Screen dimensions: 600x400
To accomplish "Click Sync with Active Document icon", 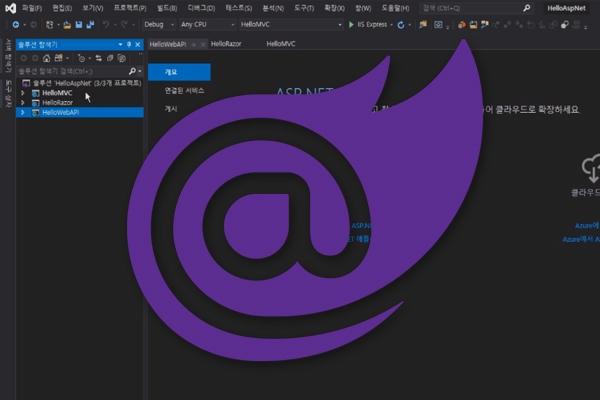I will pos(99,58).
